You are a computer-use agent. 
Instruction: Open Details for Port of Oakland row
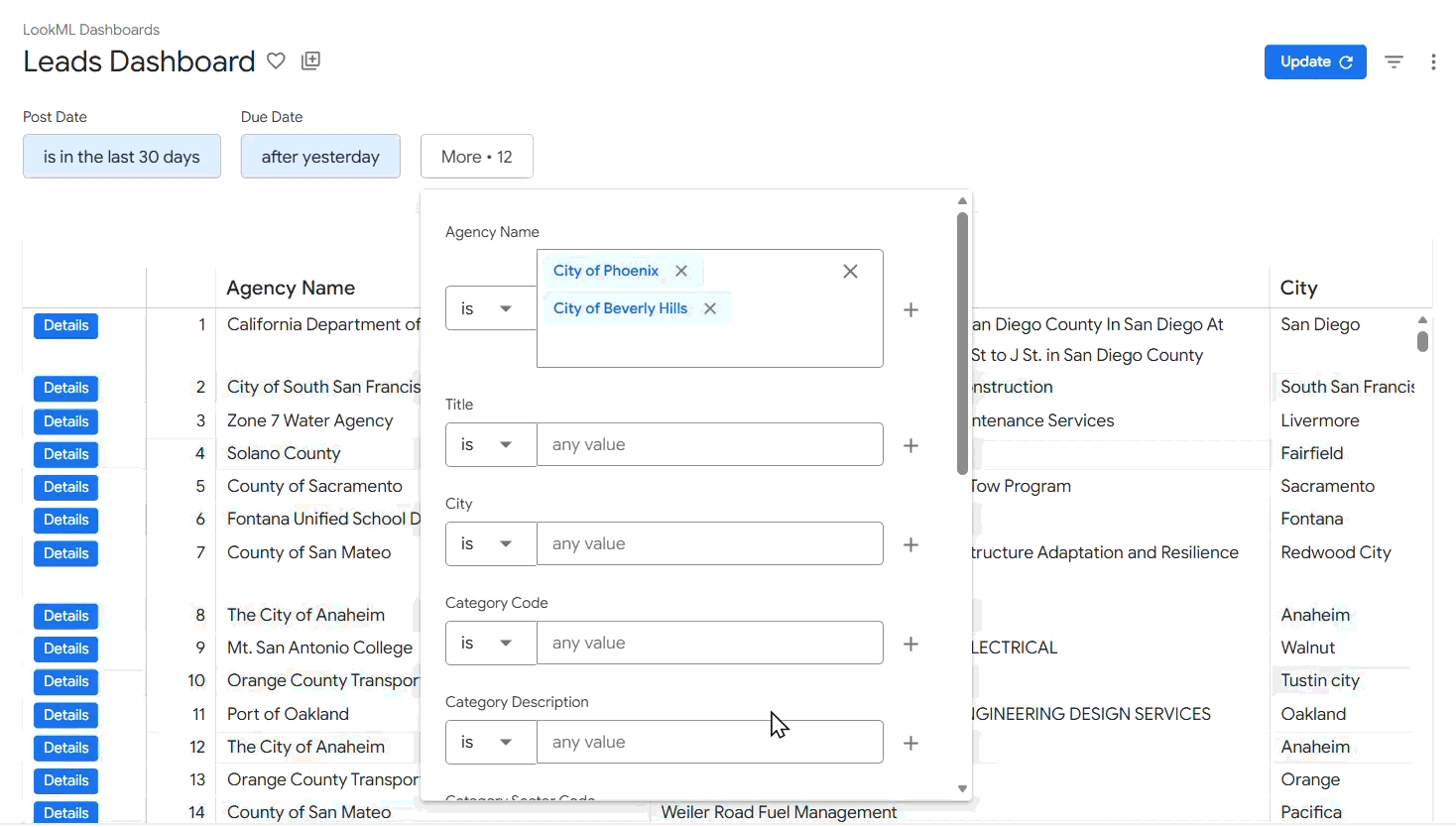[66, 715]
